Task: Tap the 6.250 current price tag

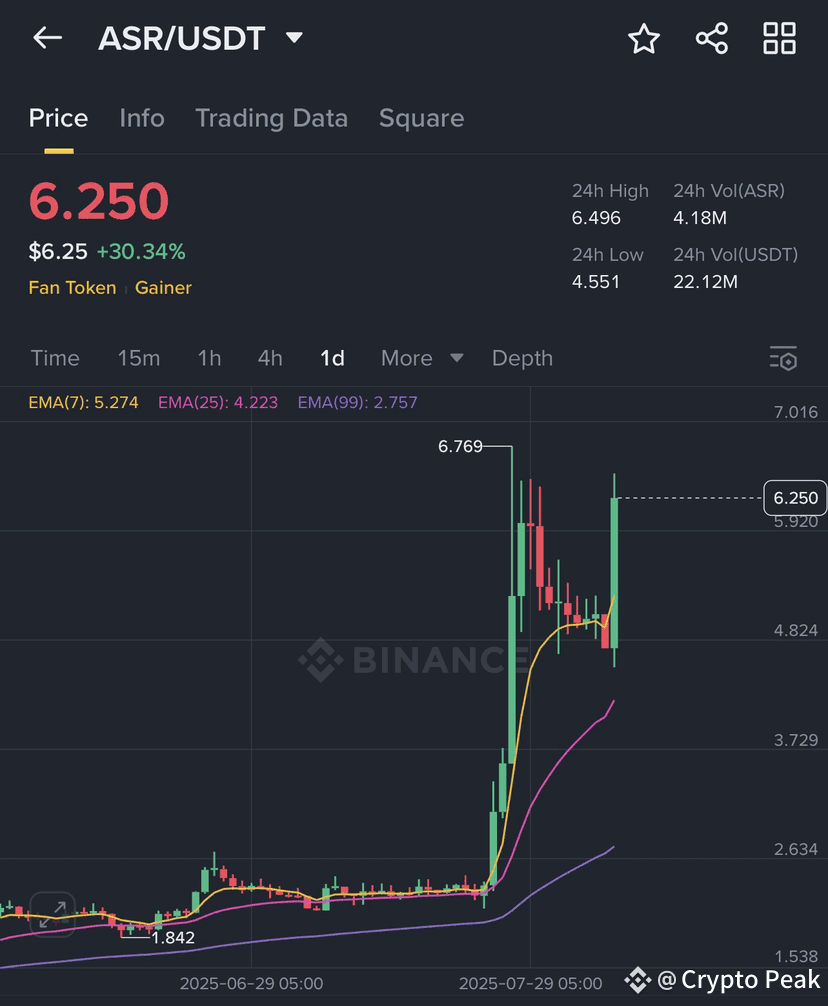Action: coord(795,498)
